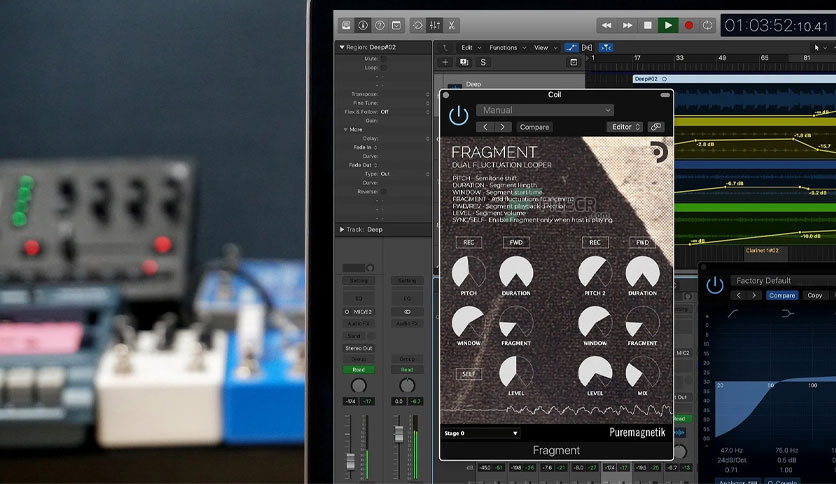The width and height of the screenshot is (836, 484).
Task: Expand the Track: Deep disclosure triangle
Action: [x=342, y=229]
